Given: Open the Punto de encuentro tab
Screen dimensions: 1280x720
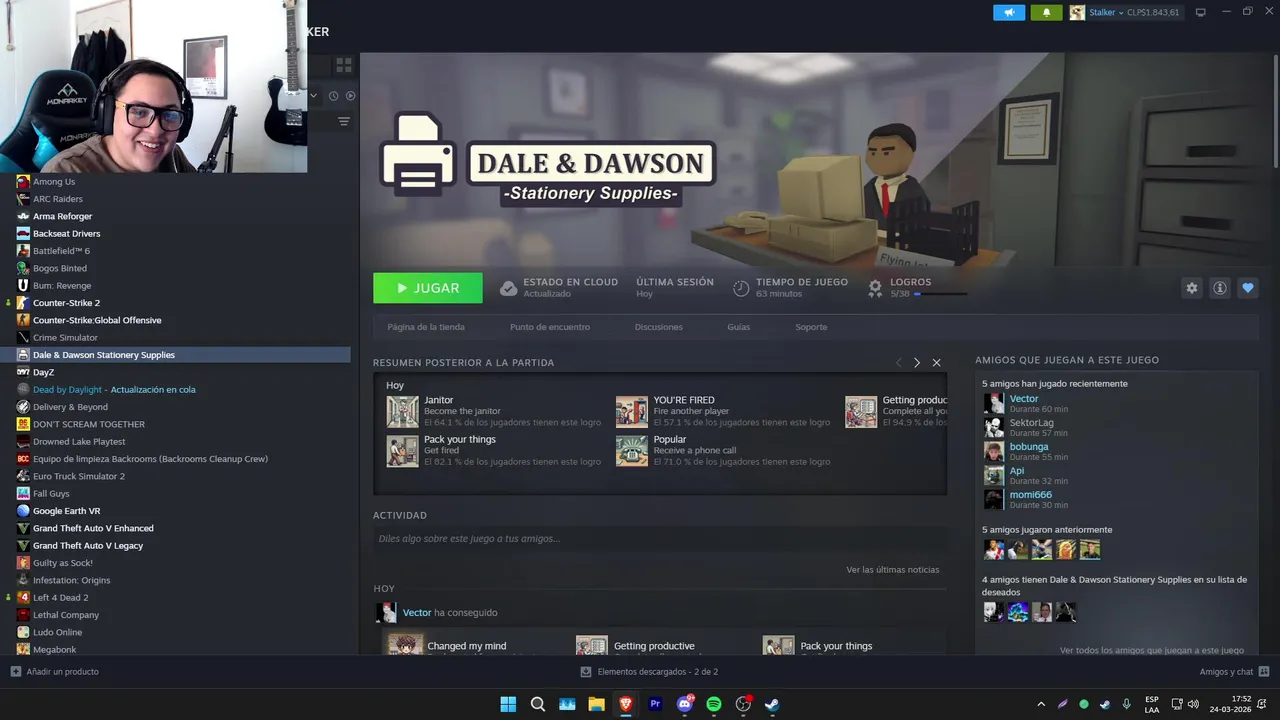Looking at the screenshot, I should [550, 327].
